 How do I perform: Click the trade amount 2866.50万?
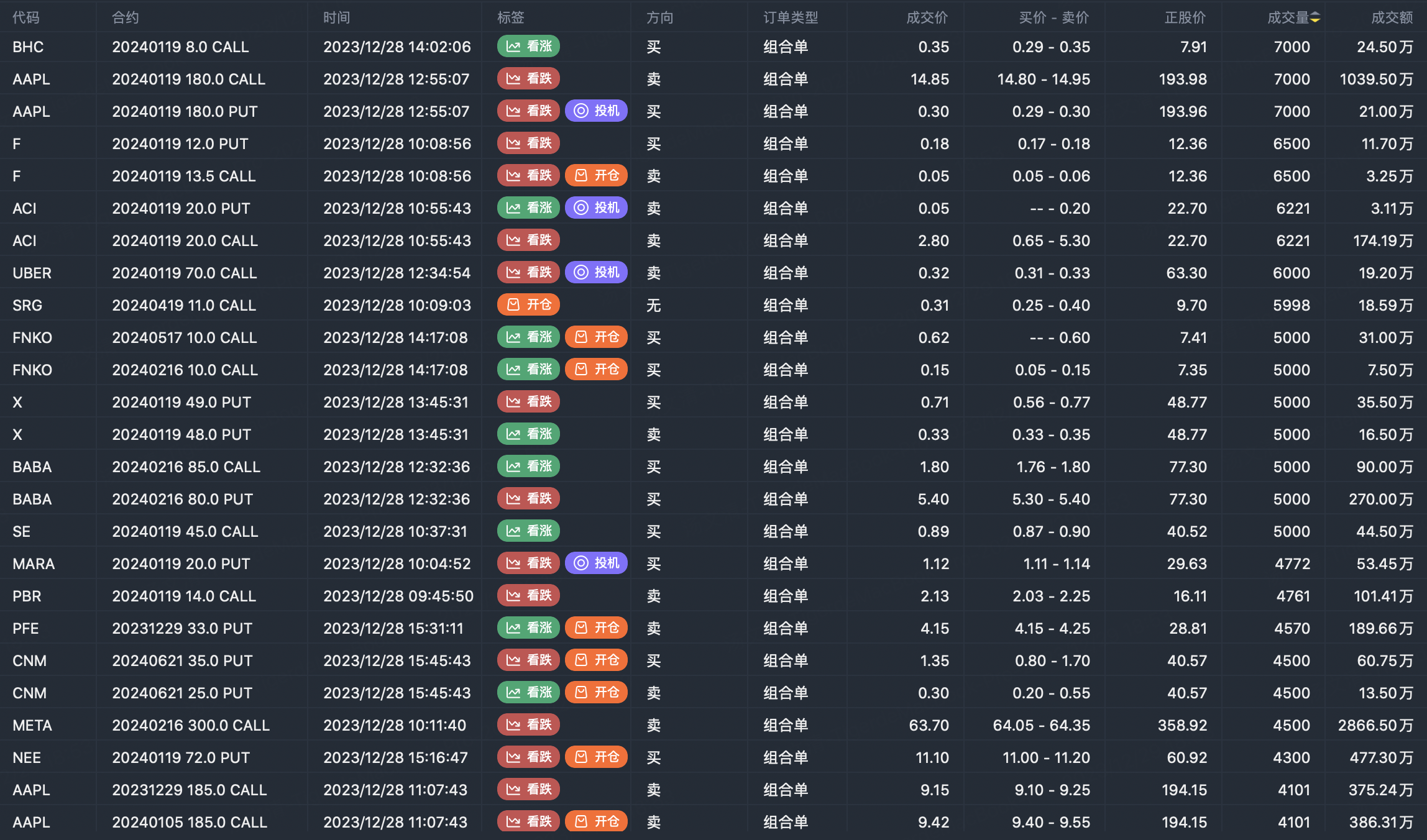coord(1375,725)
